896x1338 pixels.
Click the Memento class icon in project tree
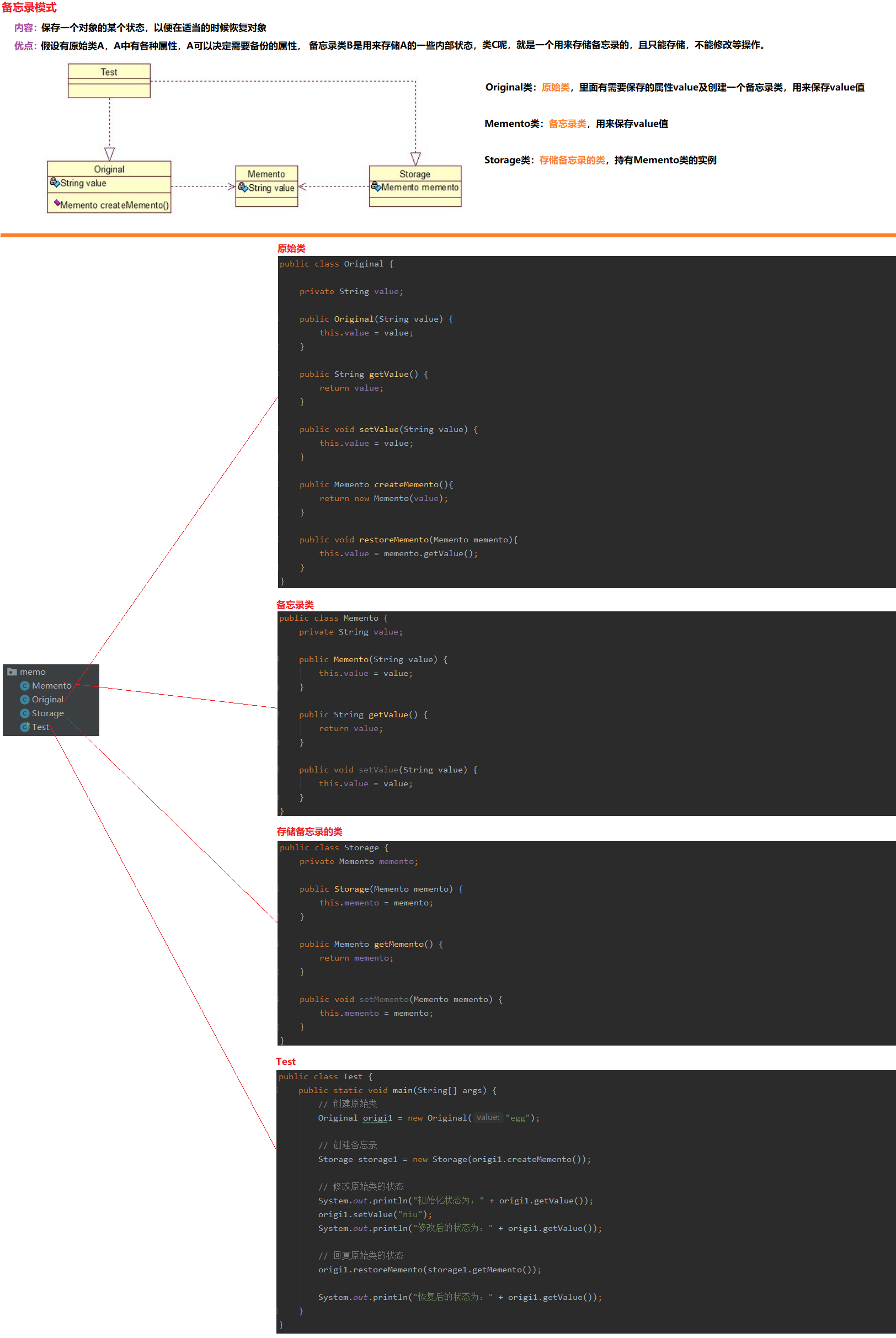[x=25, y=686]
